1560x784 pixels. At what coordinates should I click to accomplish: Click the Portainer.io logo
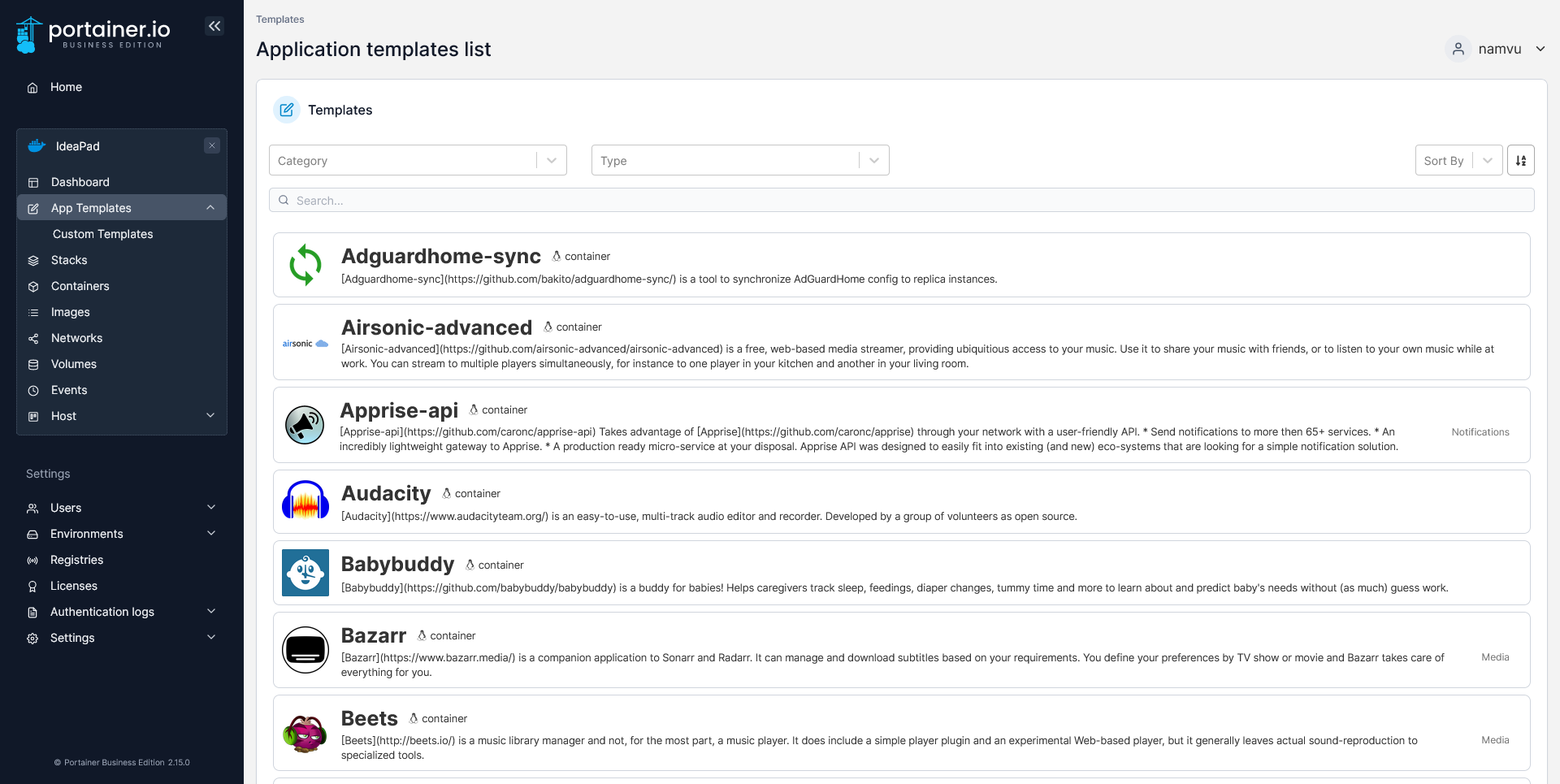pyautogui.click(x=93, y=34)
